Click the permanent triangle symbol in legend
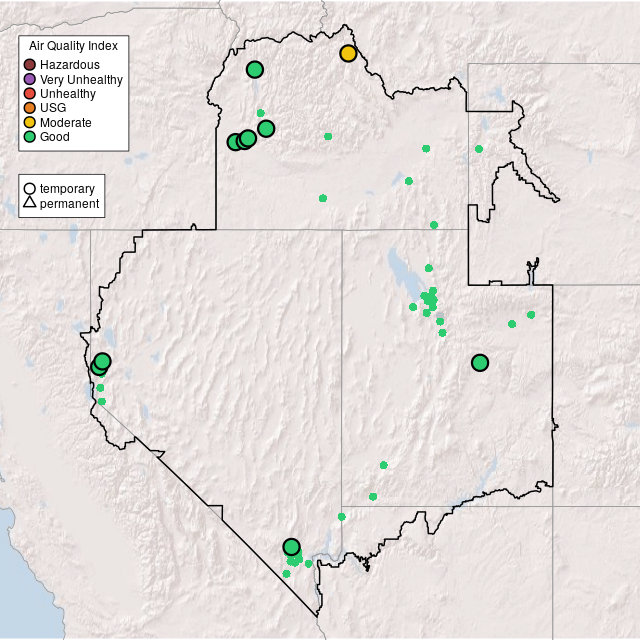Viewport: 640px width, 640px height. coord(30,204)
